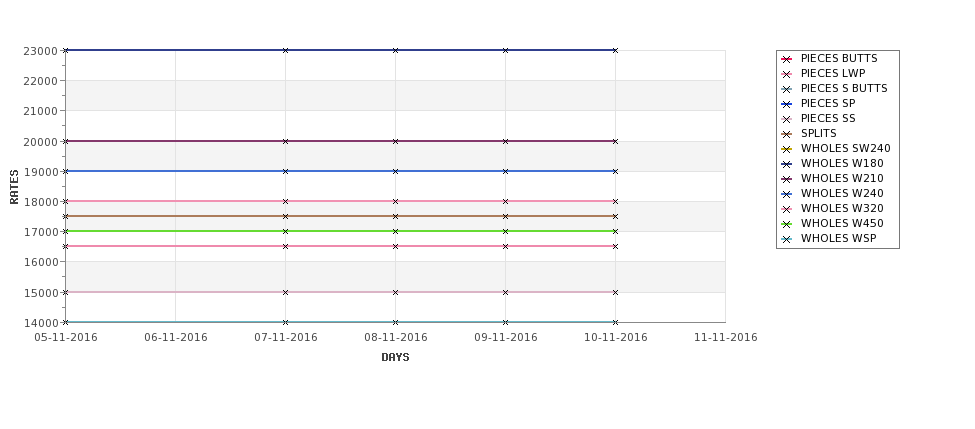Click the 08-11-2016 x-axis date label
Image resolution: width=975 pixels, height=429 pixels.
pyautogui.click(x=395, y=338)
